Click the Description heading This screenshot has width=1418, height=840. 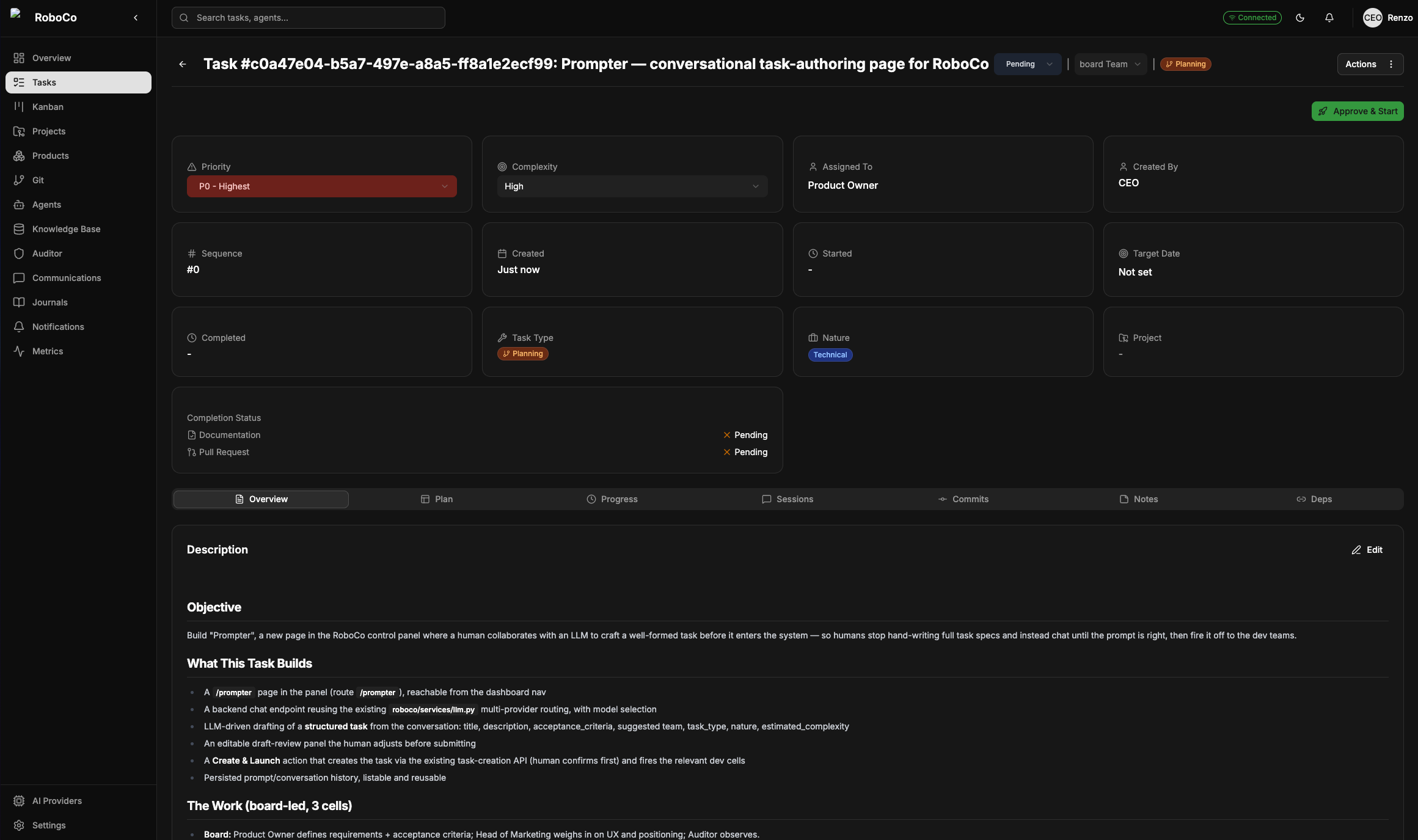tap(217, 550)
